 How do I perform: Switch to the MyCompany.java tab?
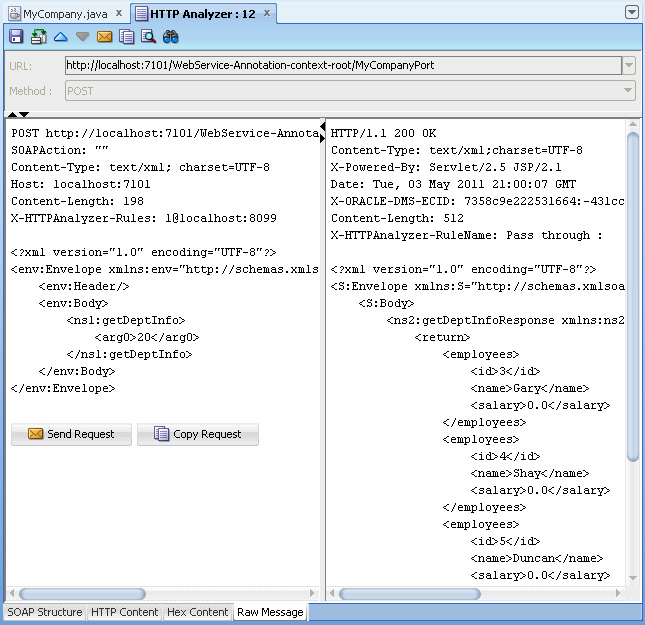[66, 14]
